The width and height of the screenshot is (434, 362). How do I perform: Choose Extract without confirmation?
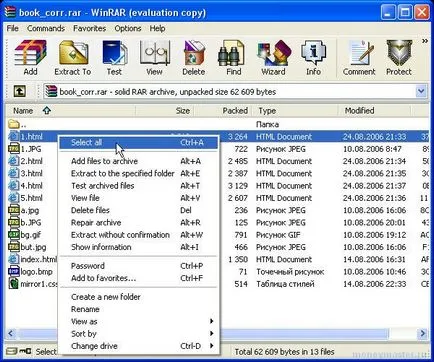coord(138,235)
